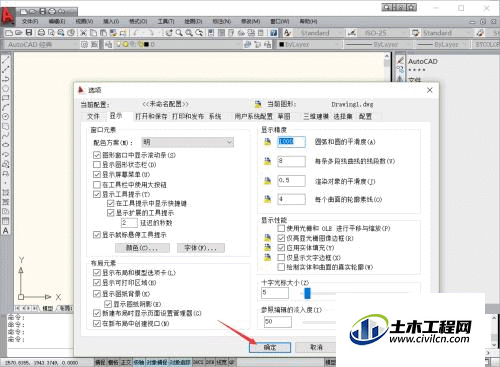Click the 圆弧和圆的平滑度(A) input field
This screenshot has width=500, height=367.
(291, 142)
